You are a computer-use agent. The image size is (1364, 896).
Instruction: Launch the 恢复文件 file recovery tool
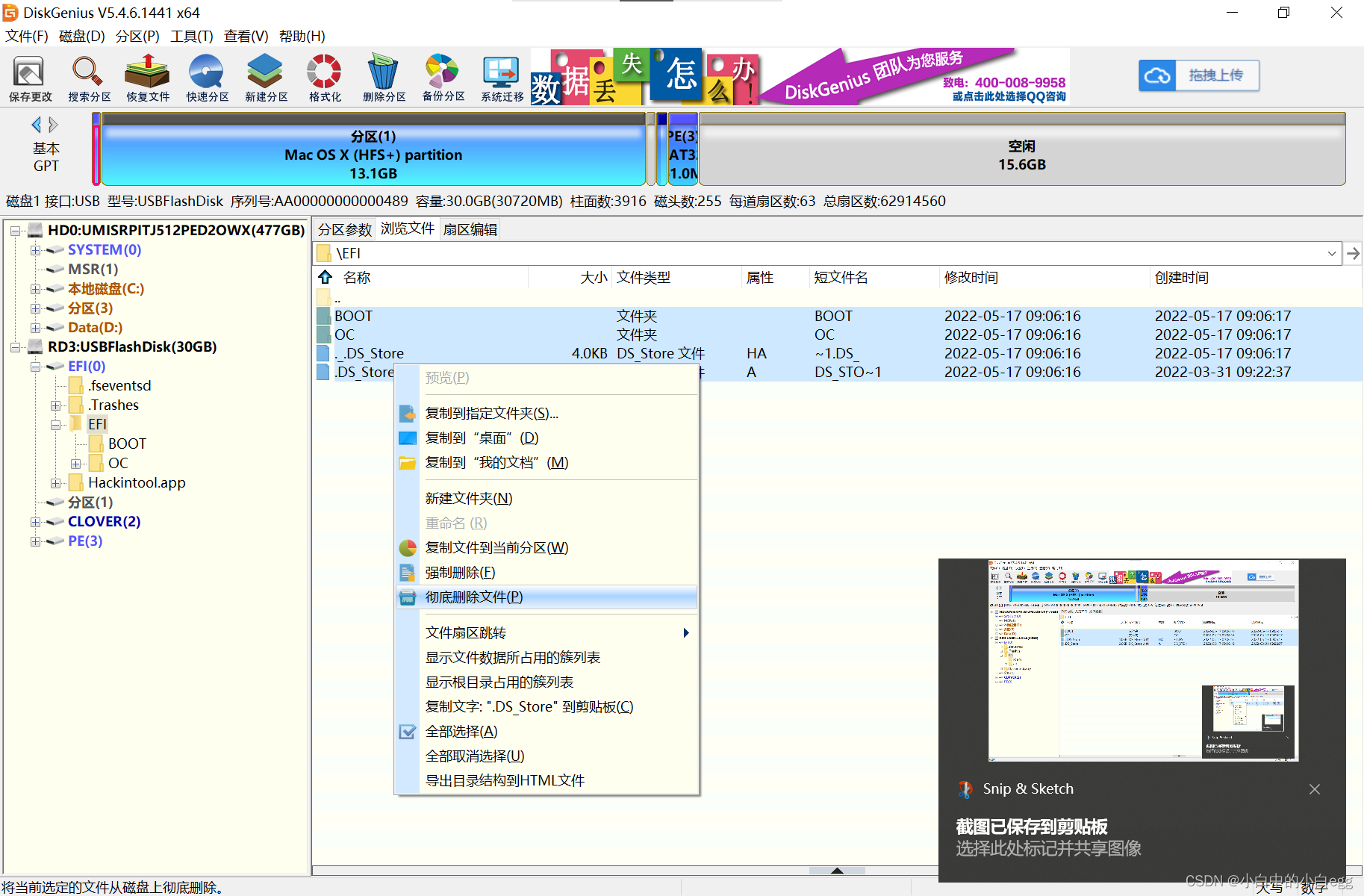148,78
